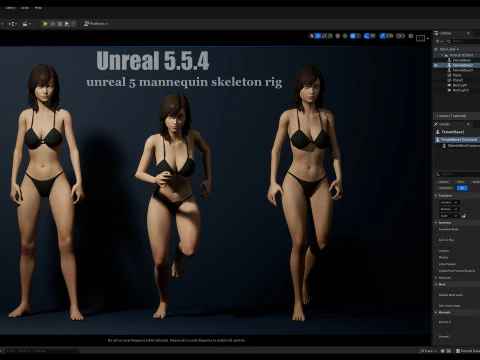The image size is (480, 360).
Task: Expand the Advanced section
Action: coord(436,277)
